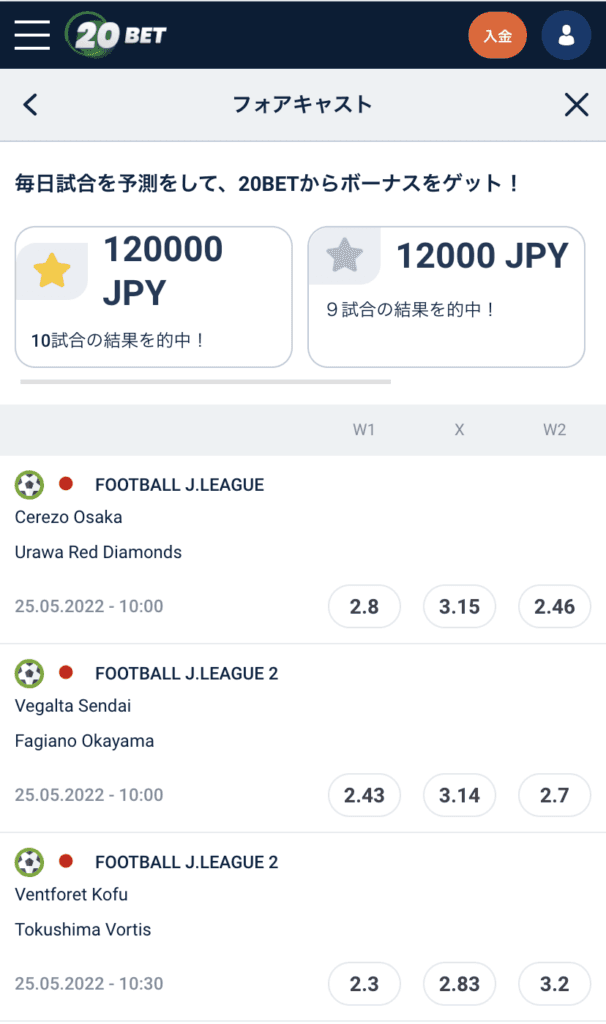Select odds 2.8 for Cerezo Osaka win
The width and height of the screenshot is (606, 1024).
point(364,606)
